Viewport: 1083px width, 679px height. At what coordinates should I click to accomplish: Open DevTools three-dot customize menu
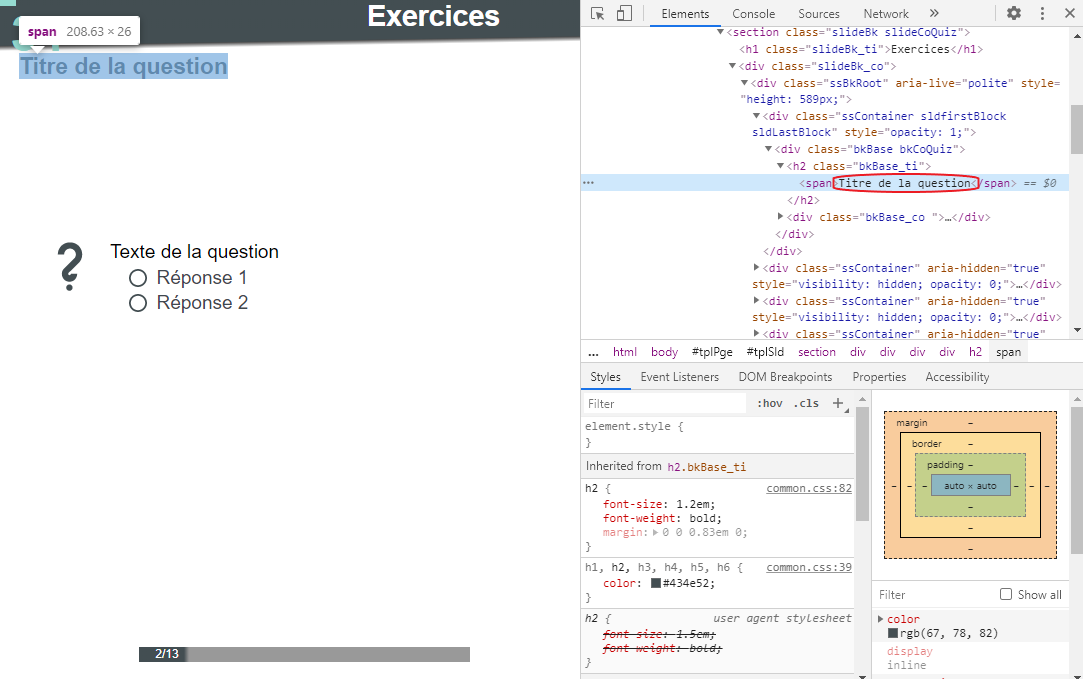(x=1042, y=13)
